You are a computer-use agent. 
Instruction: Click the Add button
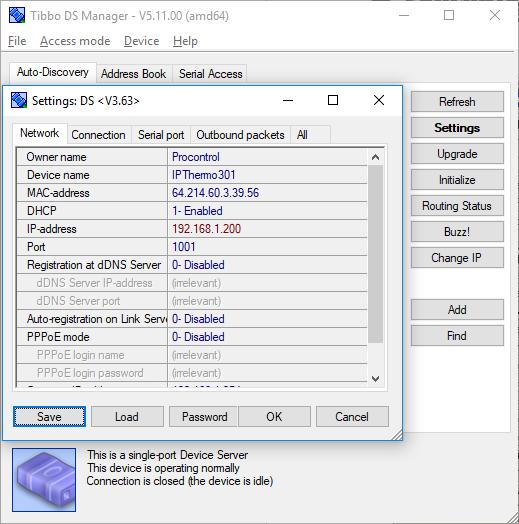pos(457,310)
